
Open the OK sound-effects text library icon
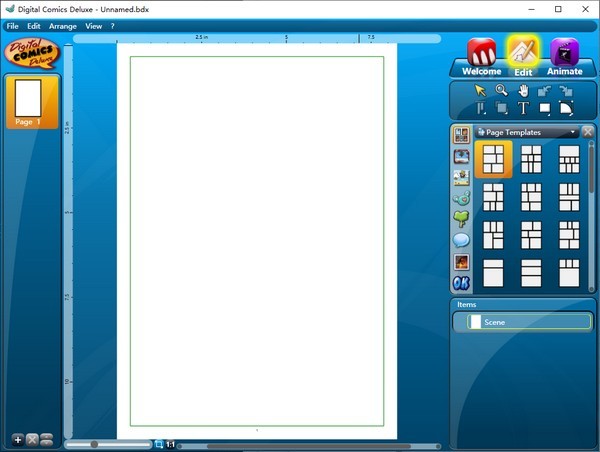(461, 283)
